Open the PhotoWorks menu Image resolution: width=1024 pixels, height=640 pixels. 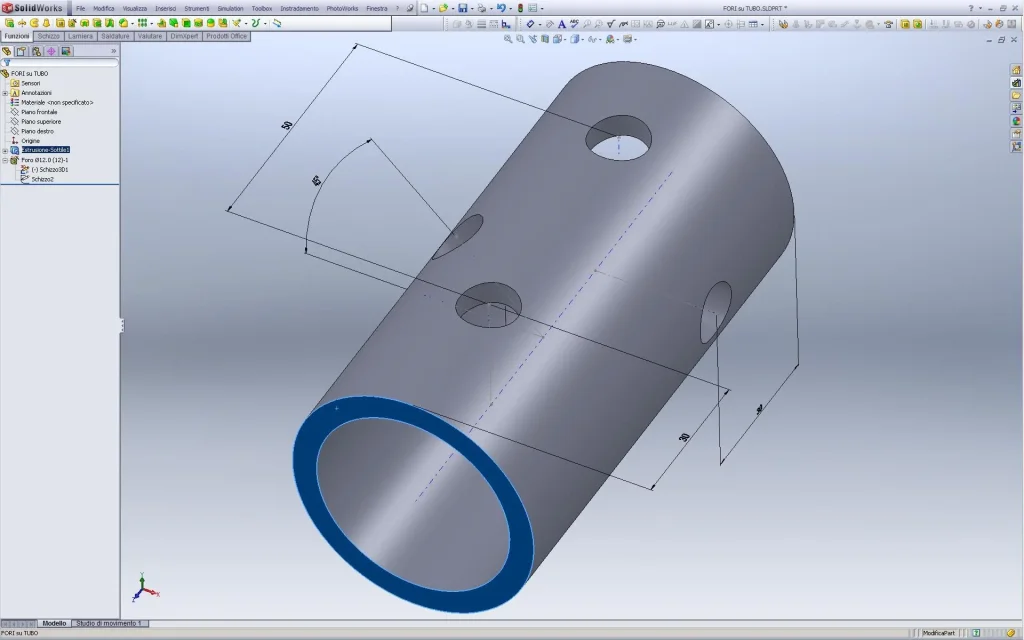pos(342,8)
